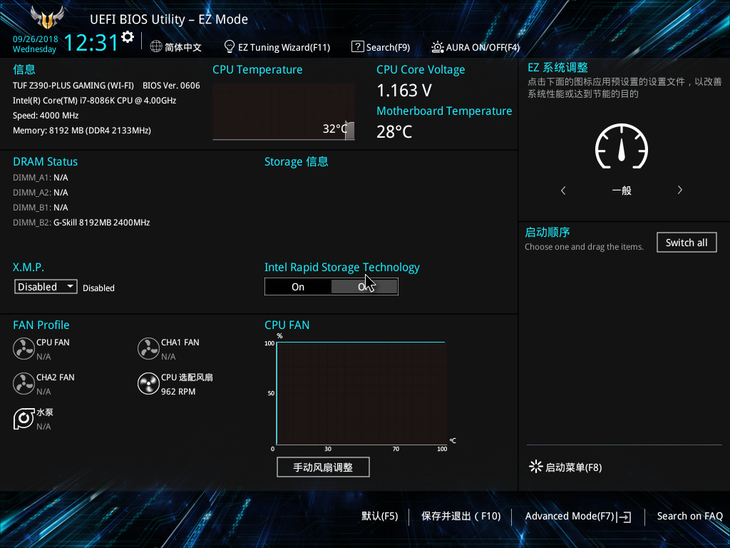730x548 pixels.
Task: Click the Switch all button
Action: (x=687, y=243)
